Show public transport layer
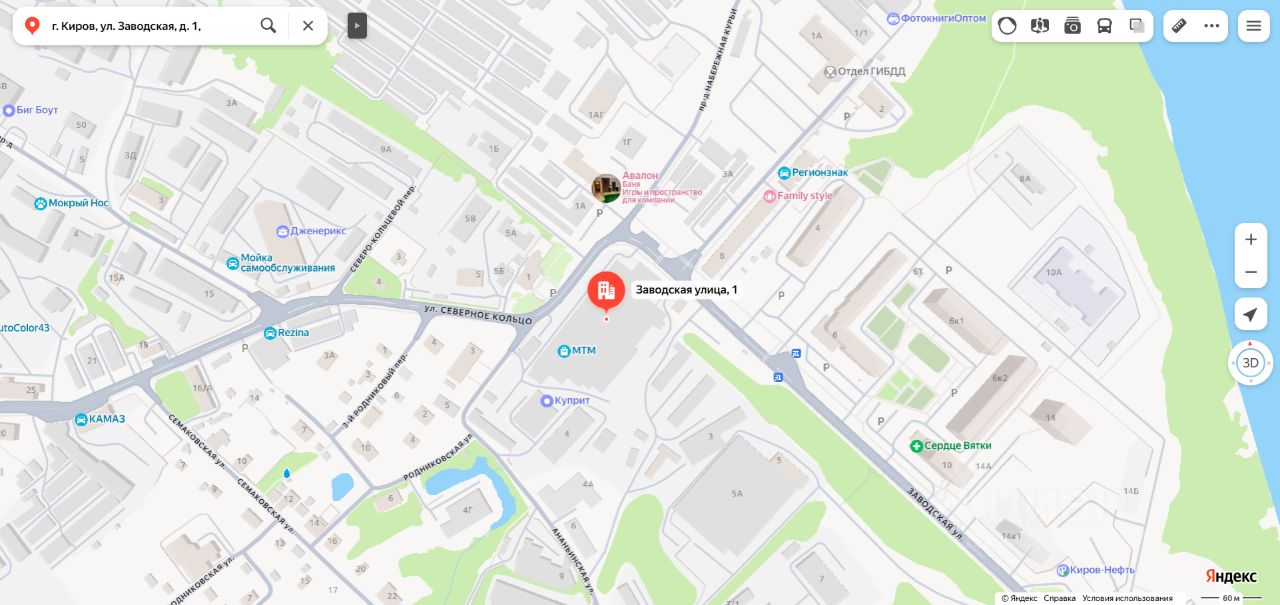This screenshot has height=605, width=1280. [1105, 26]
